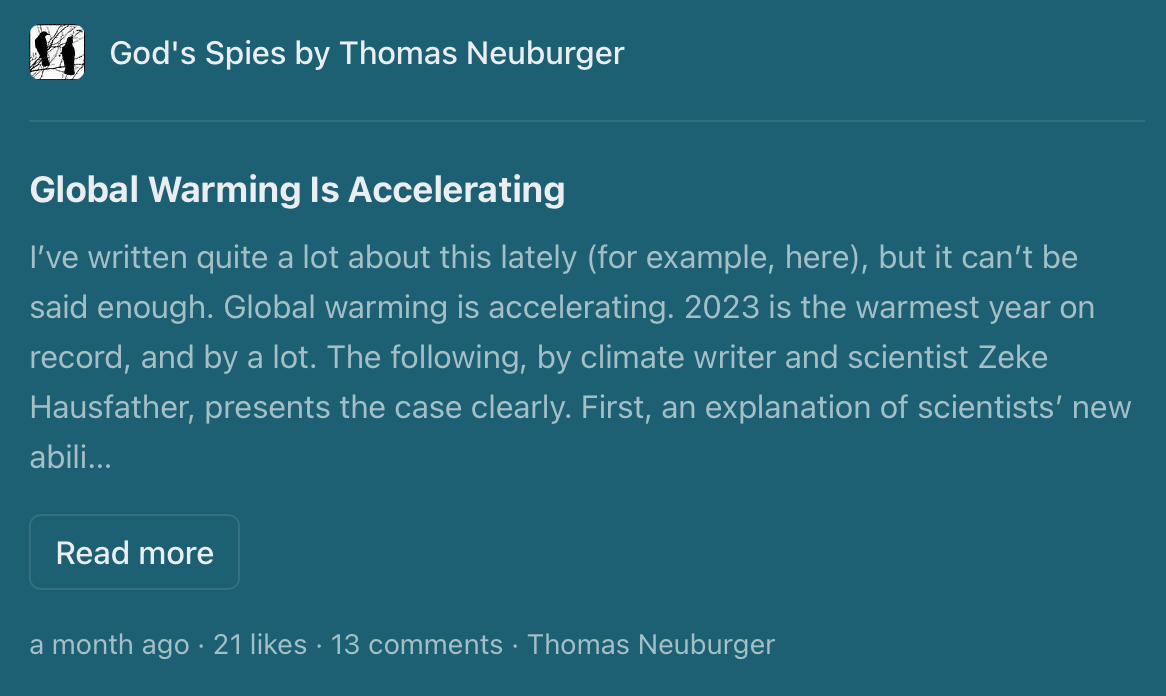The image size is (1166, 696).
Task: Select author Thomas Neuburger in the footer
Action: 651,645
